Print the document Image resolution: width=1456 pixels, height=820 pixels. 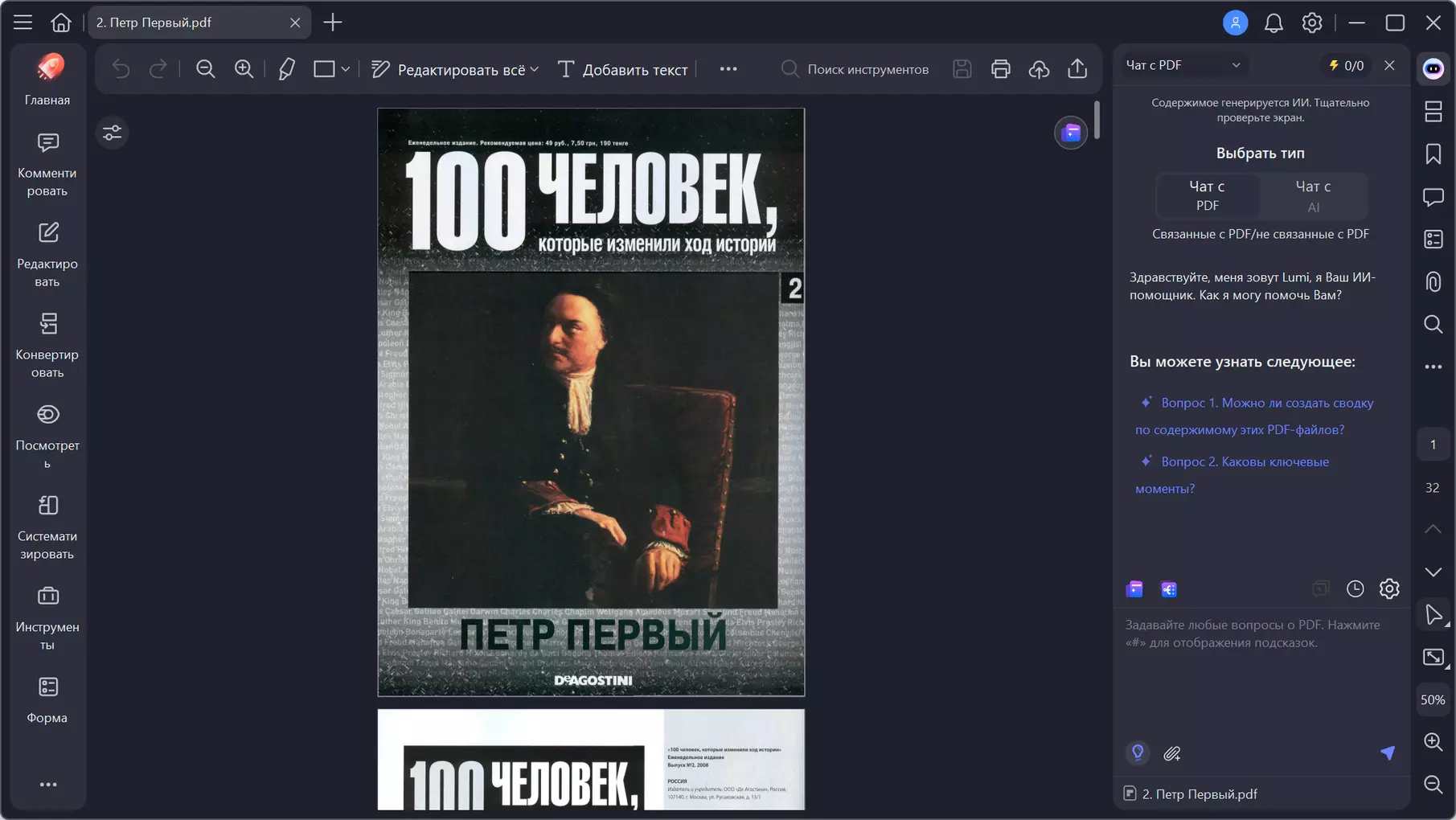[1001, 69]
